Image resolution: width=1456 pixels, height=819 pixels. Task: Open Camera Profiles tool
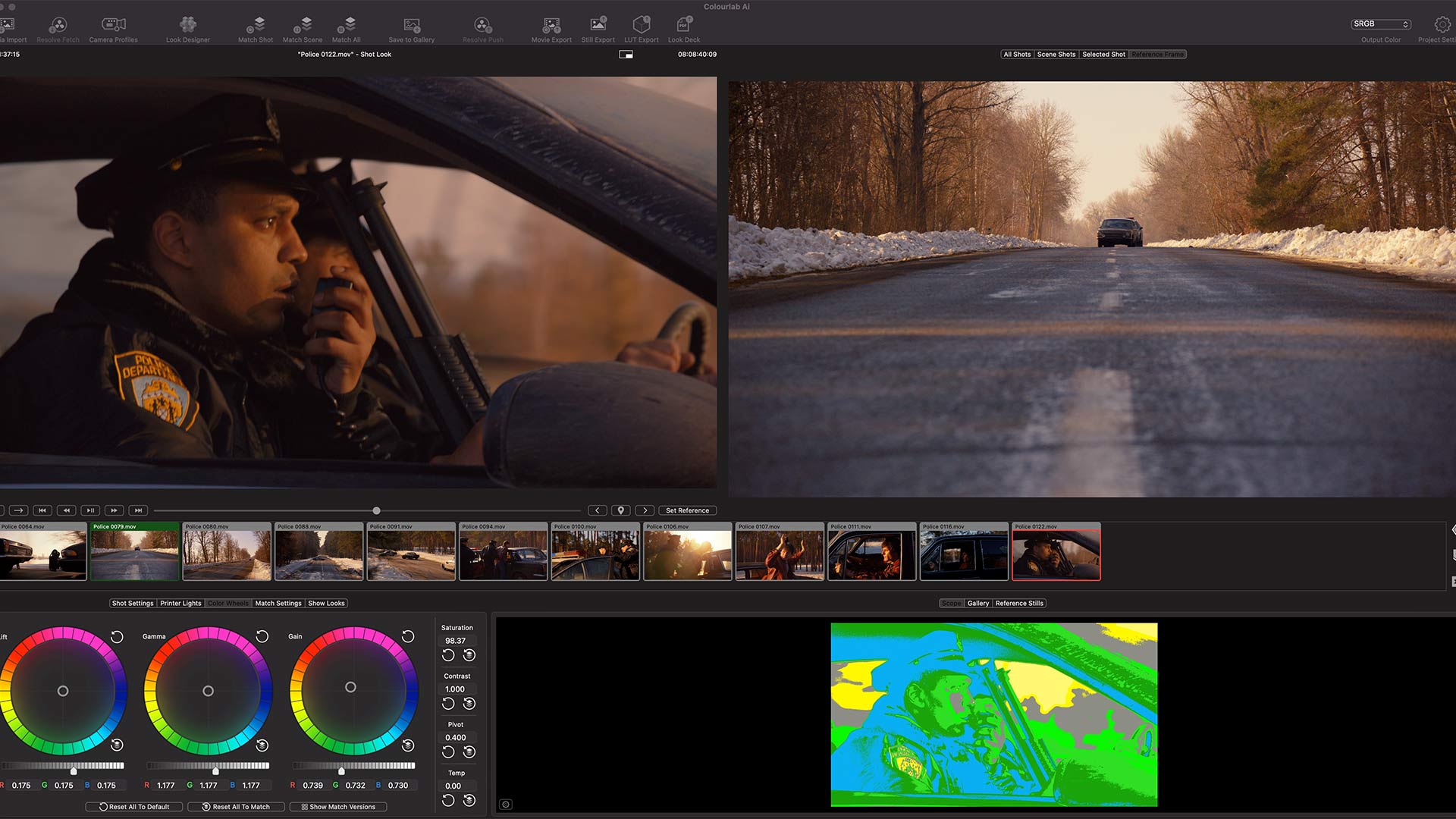click(x=113, y=30)
